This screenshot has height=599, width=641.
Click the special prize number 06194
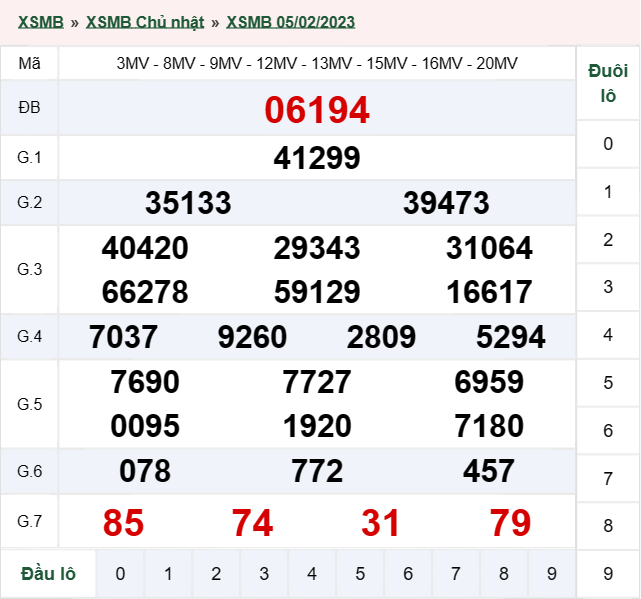(x=317, y=110)
